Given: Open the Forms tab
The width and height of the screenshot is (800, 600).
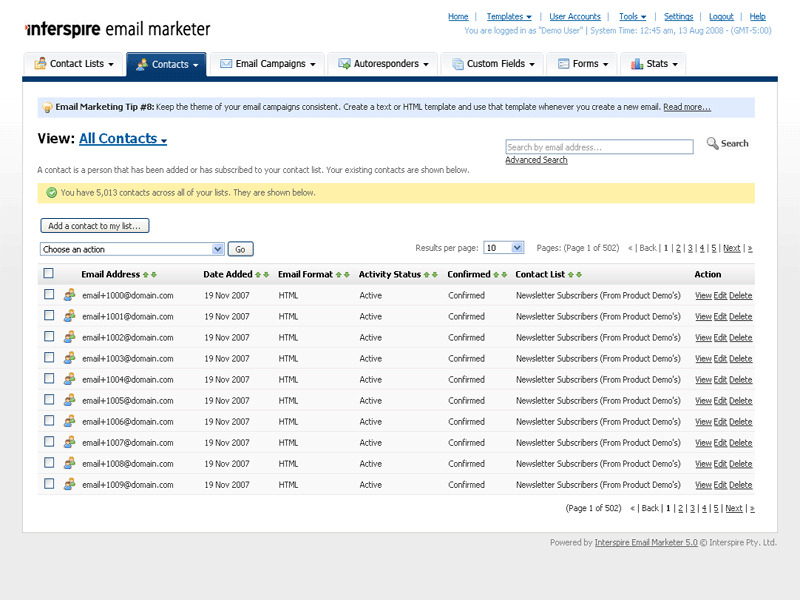Looking at the screenshot, I should [x=585, y=64].
